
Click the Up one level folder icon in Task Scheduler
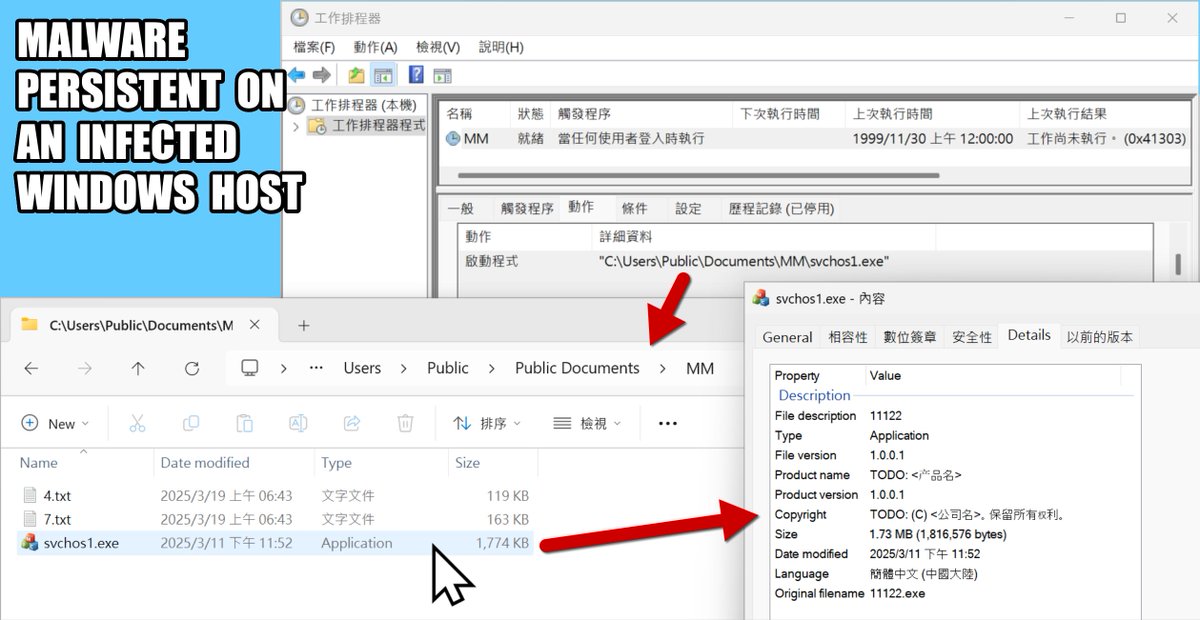pos(356,75)
